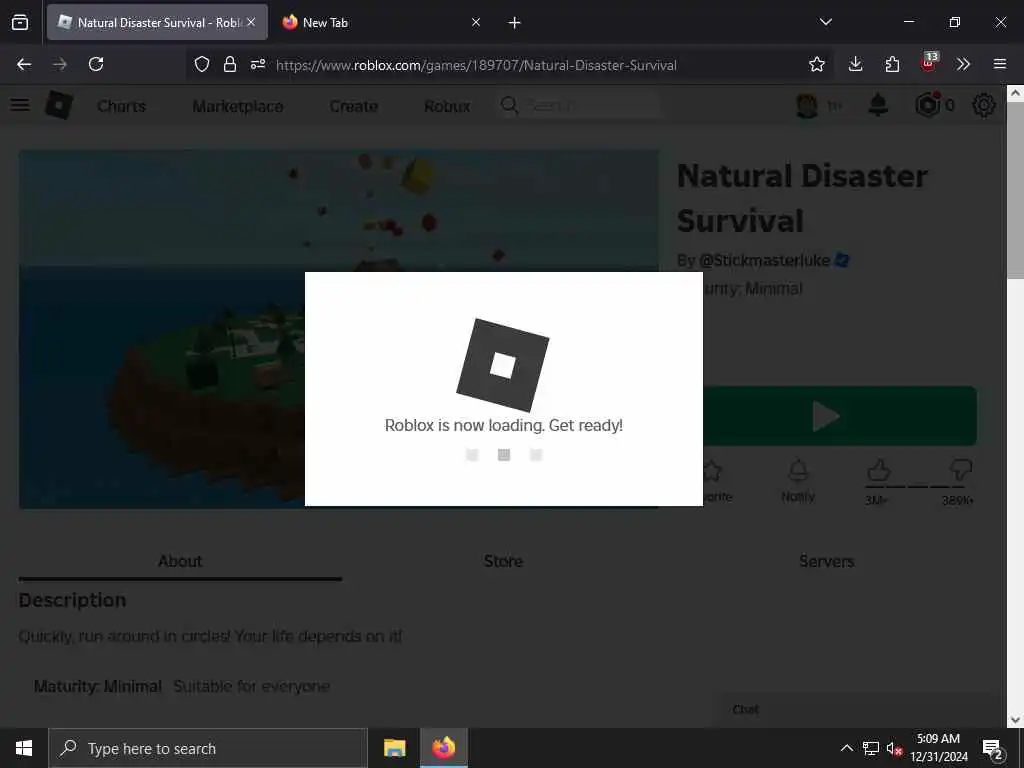Open the @Stickmasterluke creator link
The height and width of the screenshot is (768, 1024).
click(x=764, y=260)
